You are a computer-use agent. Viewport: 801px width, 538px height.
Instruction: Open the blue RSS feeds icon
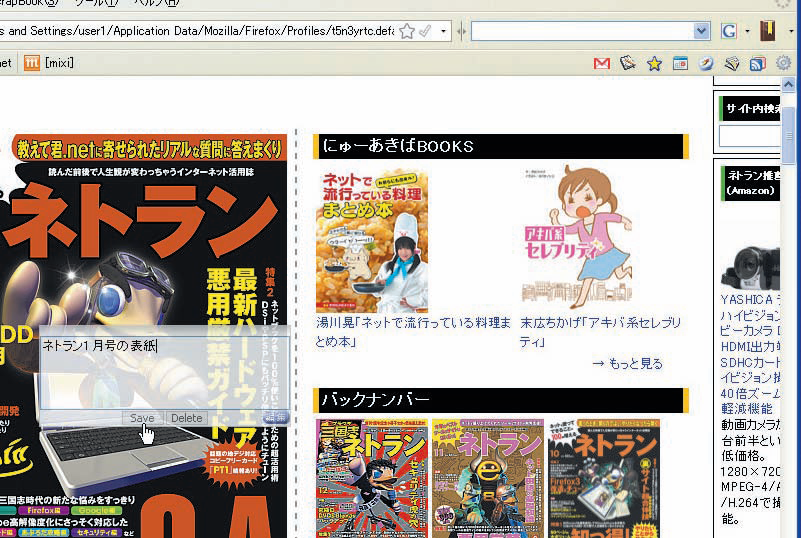tap(758, 64)
